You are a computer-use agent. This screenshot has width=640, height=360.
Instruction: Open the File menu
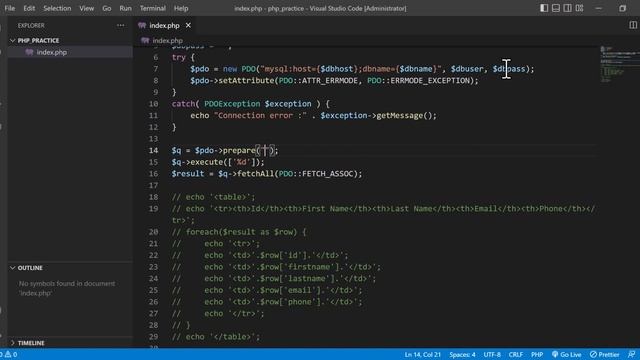coord(10,8)
